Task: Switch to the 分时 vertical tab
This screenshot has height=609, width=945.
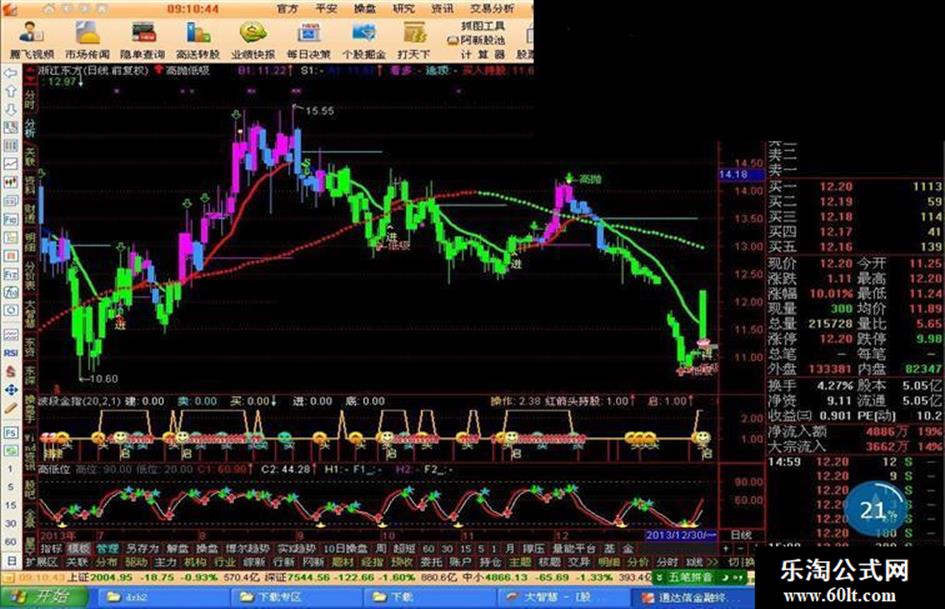Action: [30, 98]
